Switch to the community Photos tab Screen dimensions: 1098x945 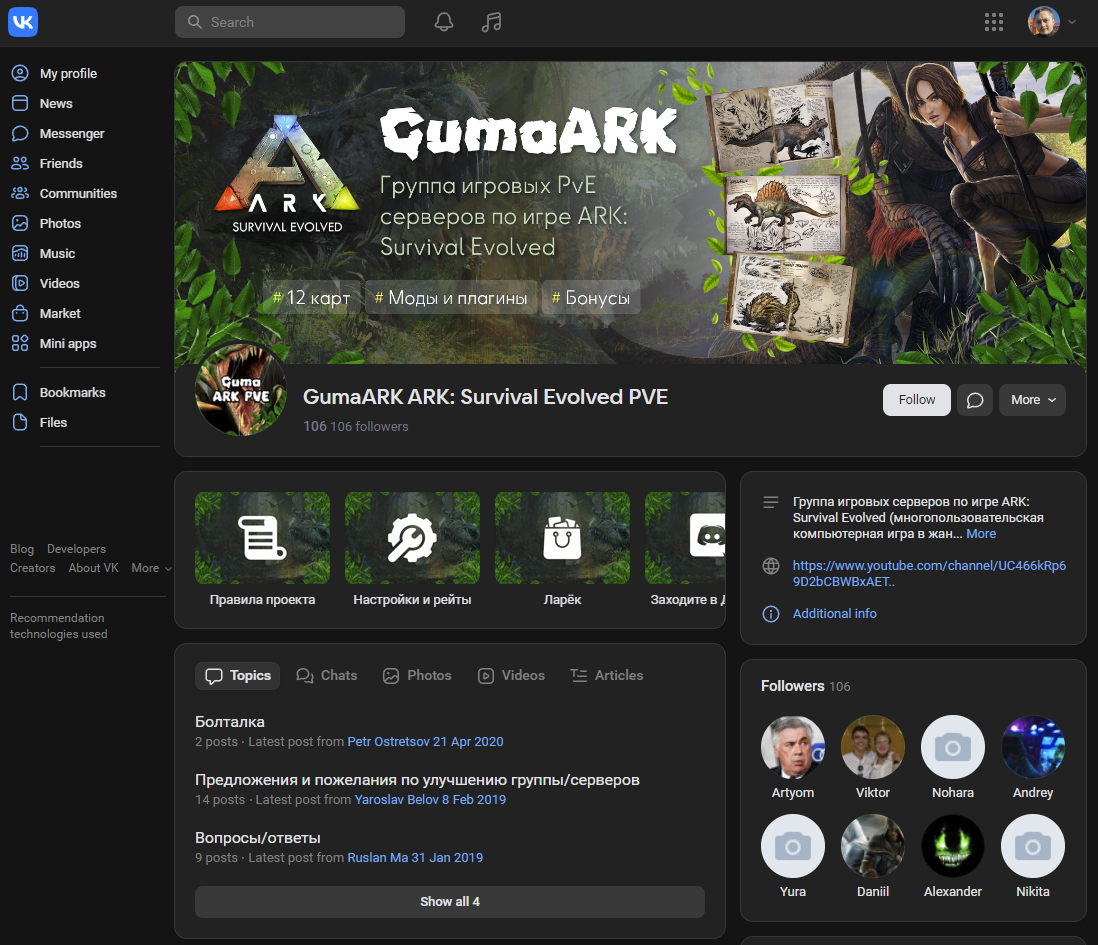(x=417, y=676)
